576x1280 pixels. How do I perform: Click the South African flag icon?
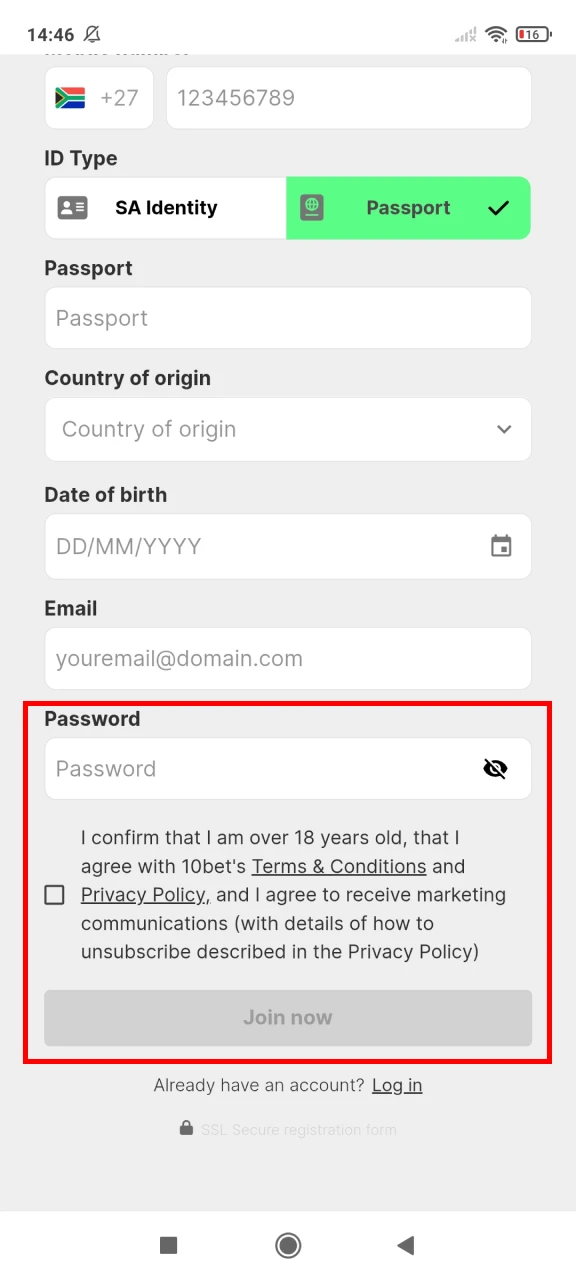[68, 97]
